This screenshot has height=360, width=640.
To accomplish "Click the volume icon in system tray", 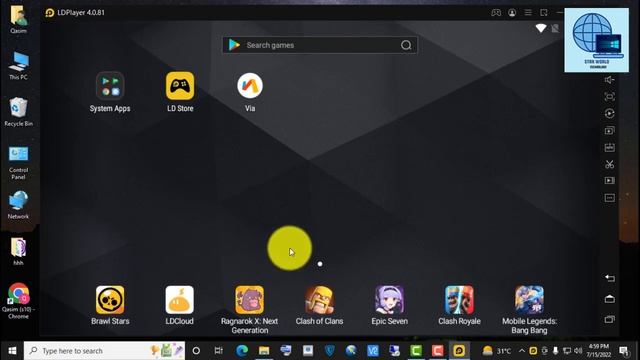I will click(x=578, y=351).
